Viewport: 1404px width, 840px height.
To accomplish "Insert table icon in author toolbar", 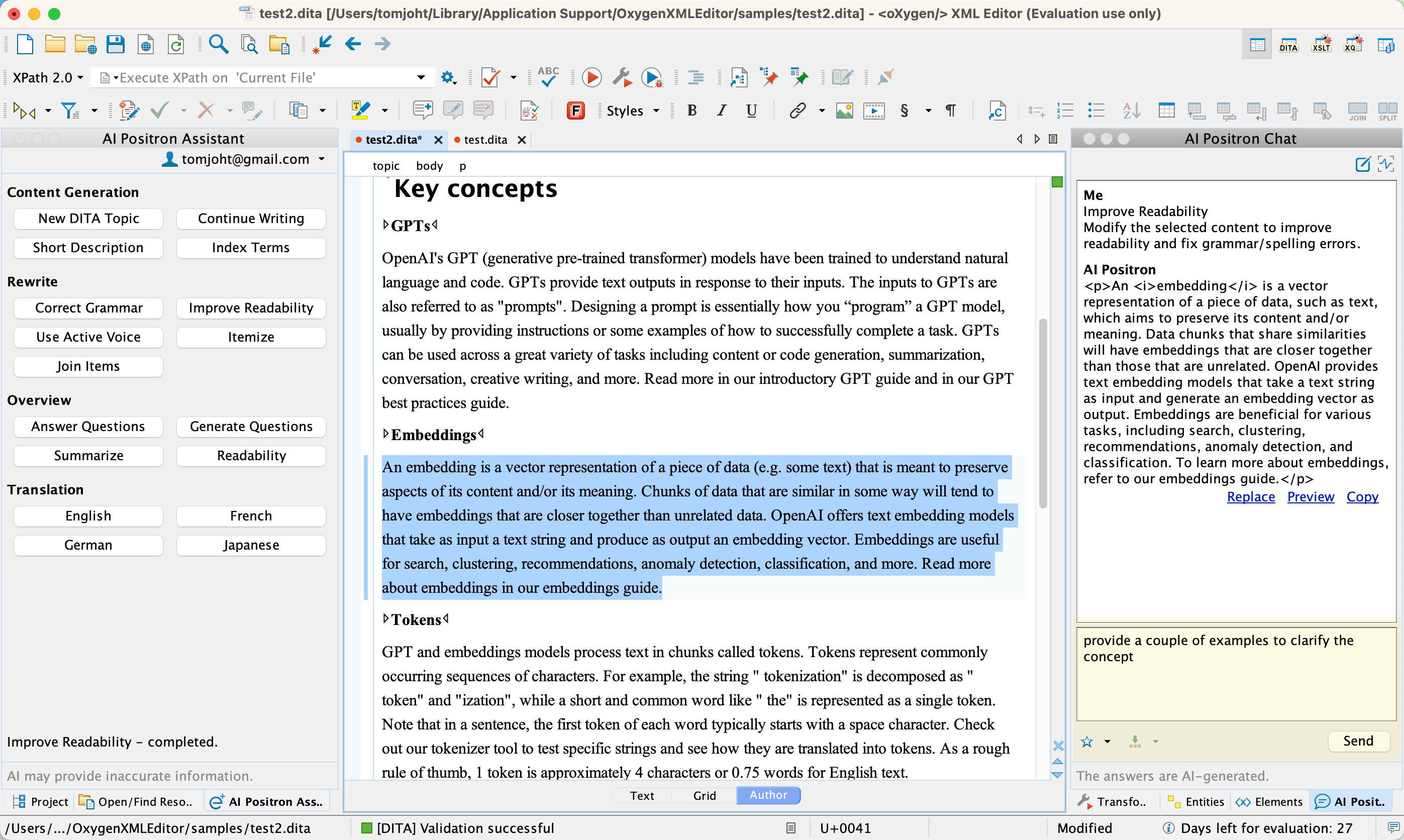I will coord(1166,111).
